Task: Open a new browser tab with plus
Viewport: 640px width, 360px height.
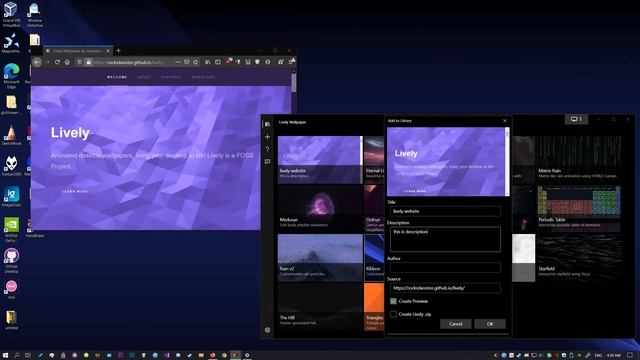Action: pos(118,51)
